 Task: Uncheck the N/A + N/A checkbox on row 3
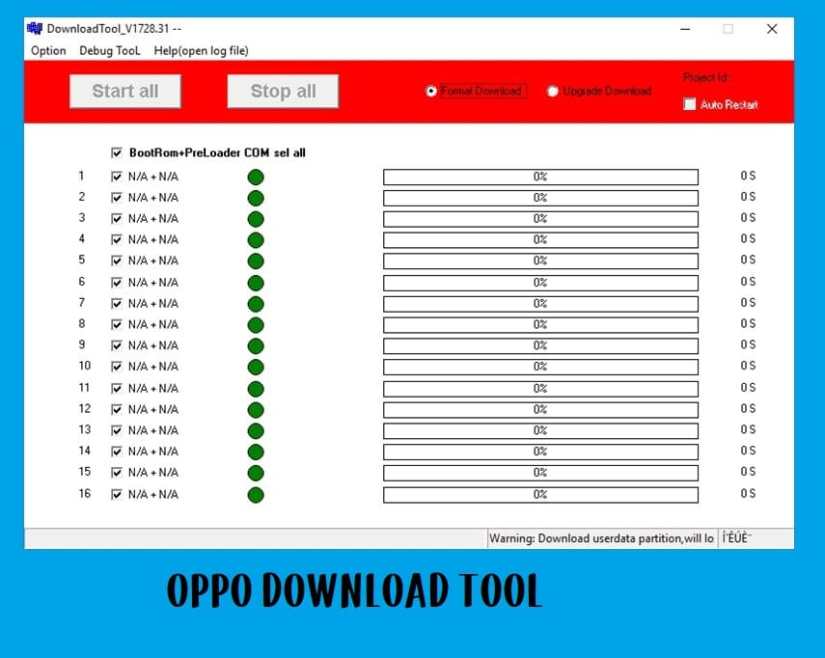tap(116, 219)
